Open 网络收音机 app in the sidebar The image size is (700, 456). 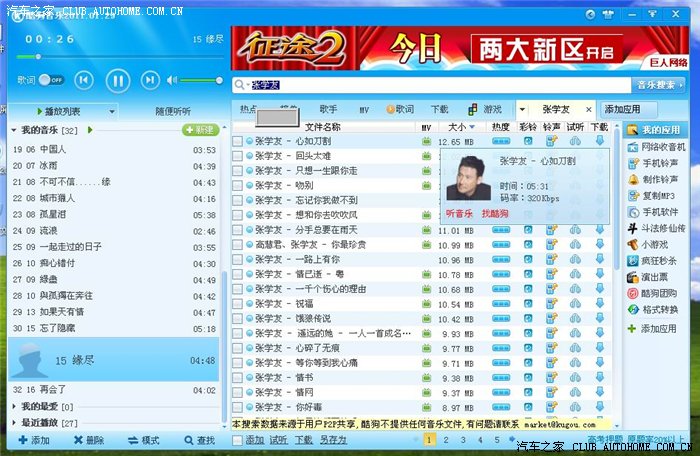tap(659, 147)
